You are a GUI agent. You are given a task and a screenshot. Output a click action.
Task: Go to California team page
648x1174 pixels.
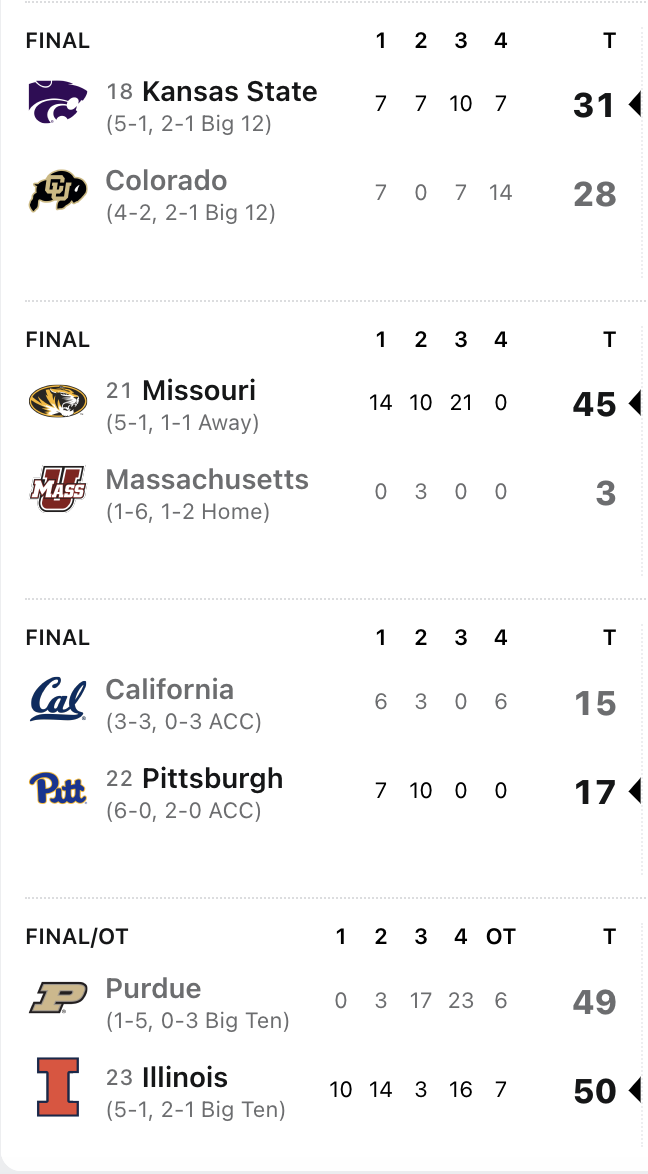click(169, 690)
